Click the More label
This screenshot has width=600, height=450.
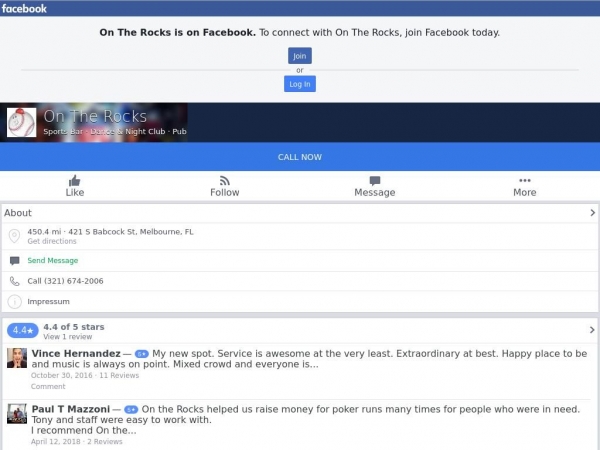coord(525,192)
